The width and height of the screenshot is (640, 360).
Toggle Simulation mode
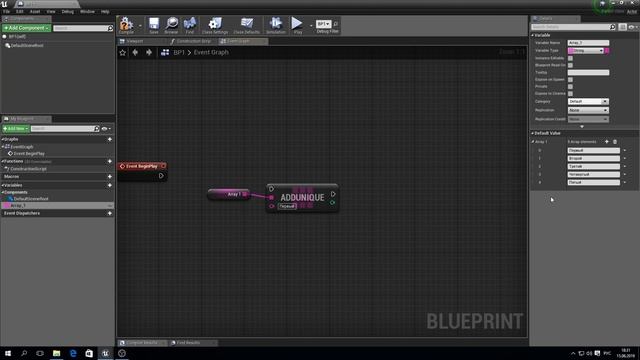276,25
